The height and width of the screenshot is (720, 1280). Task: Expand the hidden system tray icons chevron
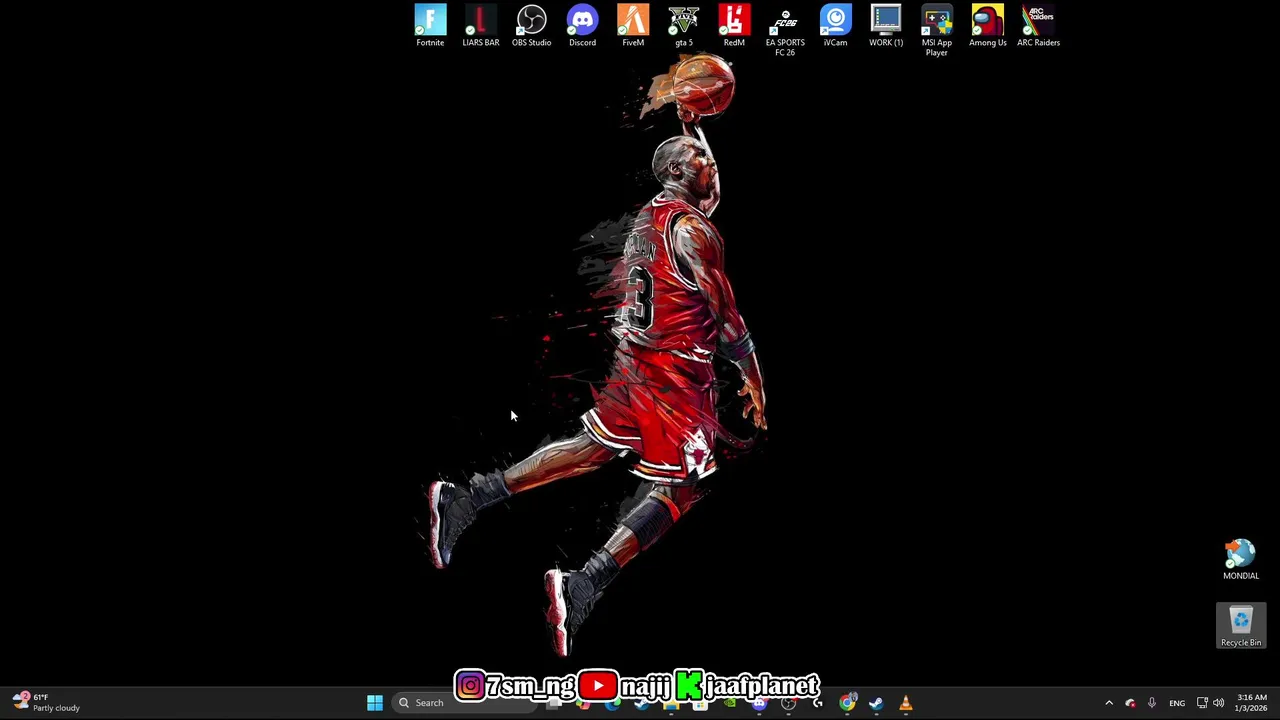[x=1109, y=703]
